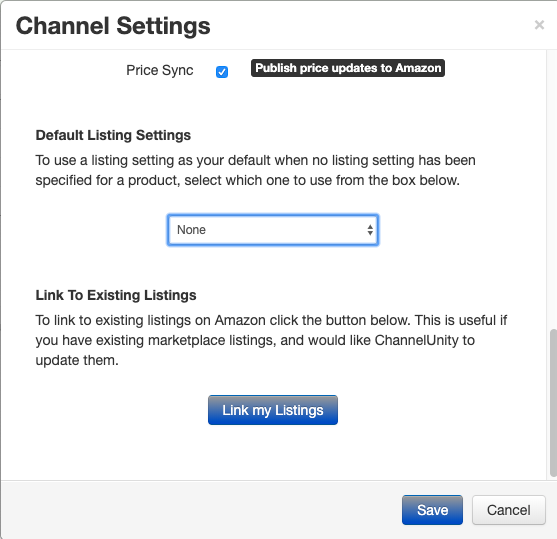Click the Channel Settings dialog title
557x539 pixels.
click(113, 26)
